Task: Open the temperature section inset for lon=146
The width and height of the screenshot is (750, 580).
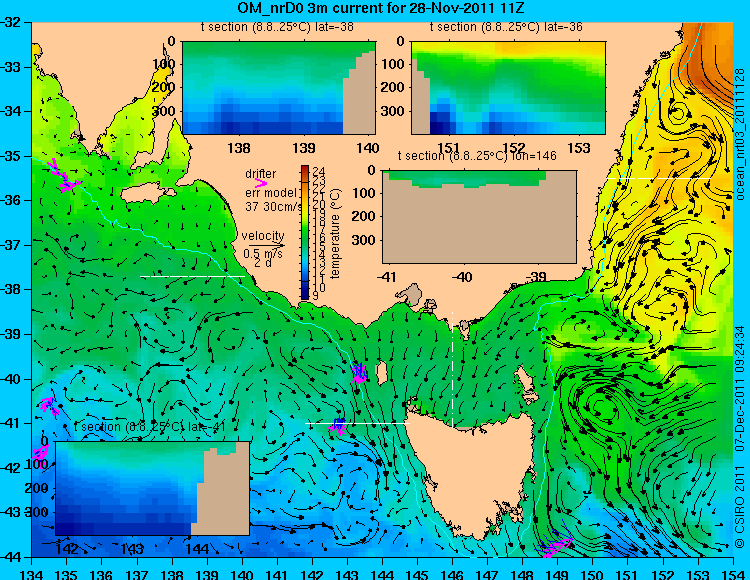Action: [x=479, y=217]
